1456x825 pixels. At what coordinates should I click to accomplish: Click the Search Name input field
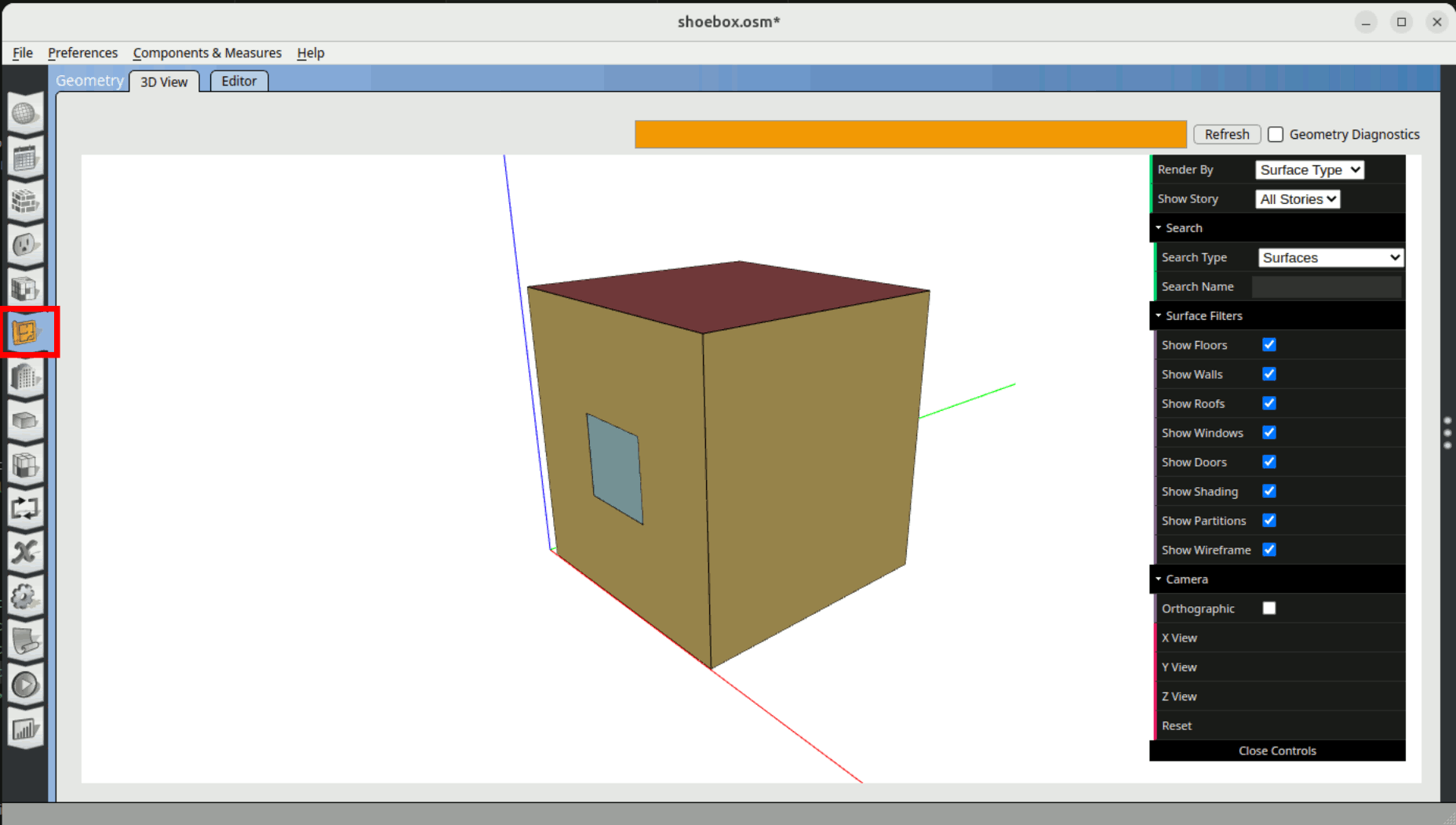[1326, 287]
